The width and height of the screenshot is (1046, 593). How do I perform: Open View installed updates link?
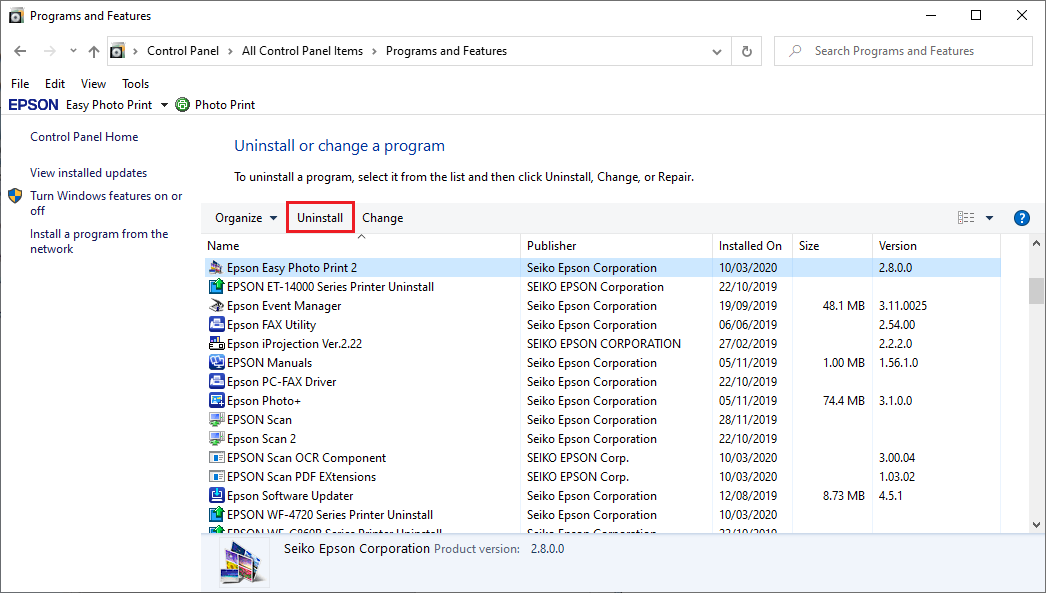click(x=88, y=173)
